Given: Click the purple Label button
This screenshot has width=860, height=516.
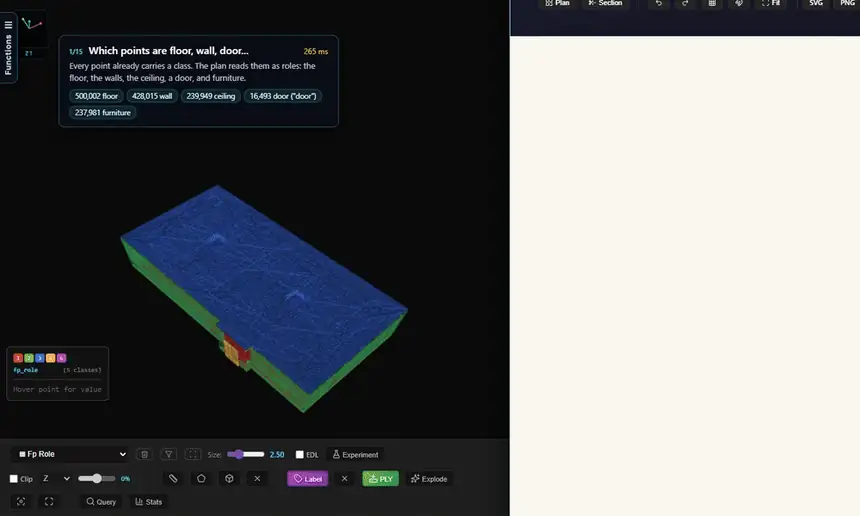Looking at the screenshot, I should 308,479.
